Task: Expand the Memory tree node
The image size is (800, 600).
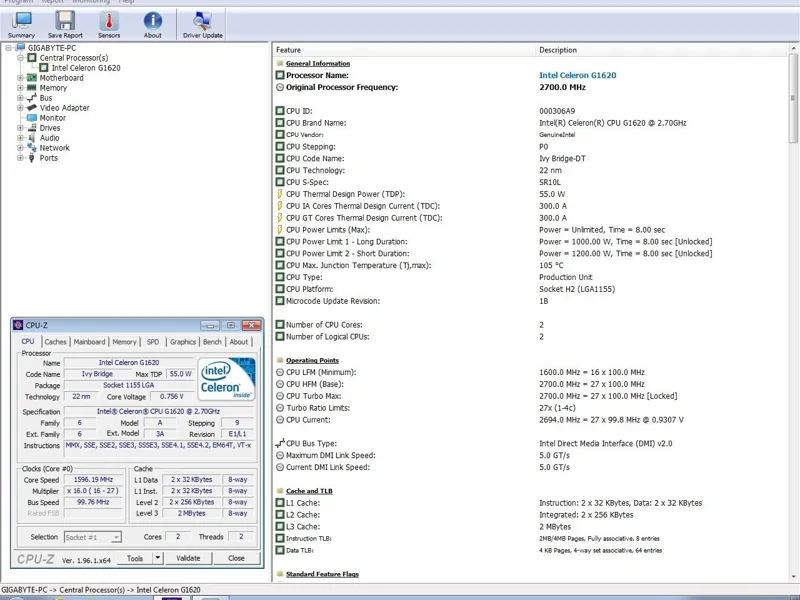Action: coord(20,88)
